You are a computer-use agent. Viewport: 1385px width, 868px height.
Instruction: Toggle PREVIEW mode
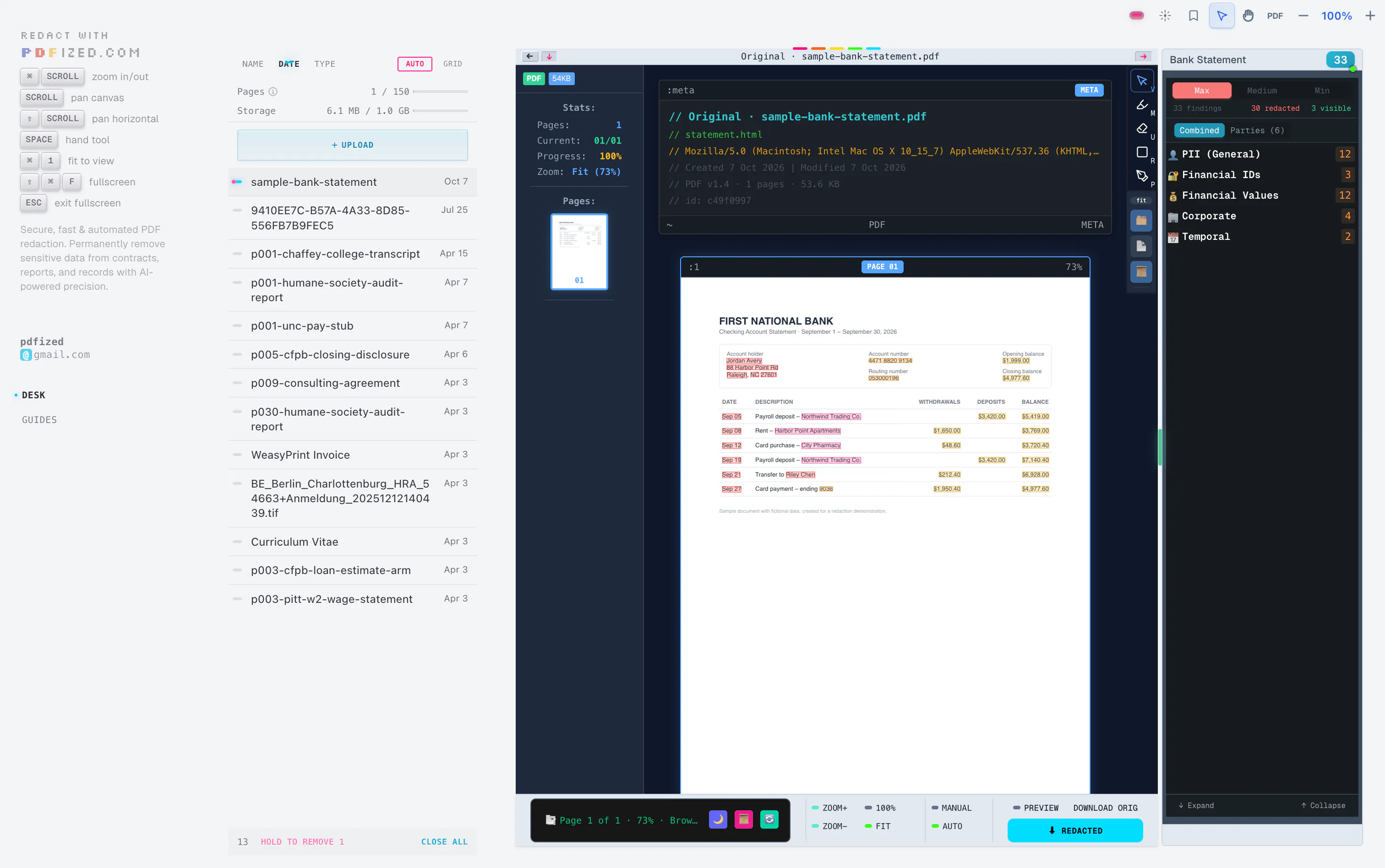pos(1036,808)
